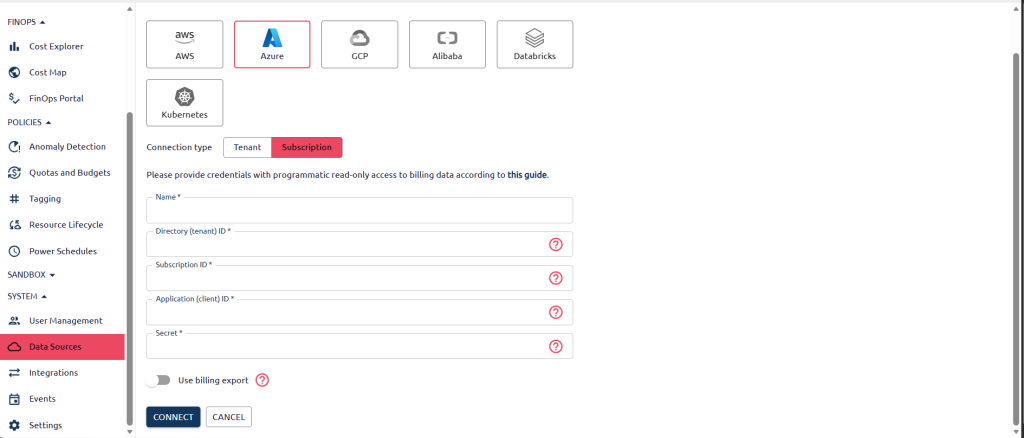1024x438 pixels.
Task: Click the Quotas and Budgets icon
Action: point(14,173)
